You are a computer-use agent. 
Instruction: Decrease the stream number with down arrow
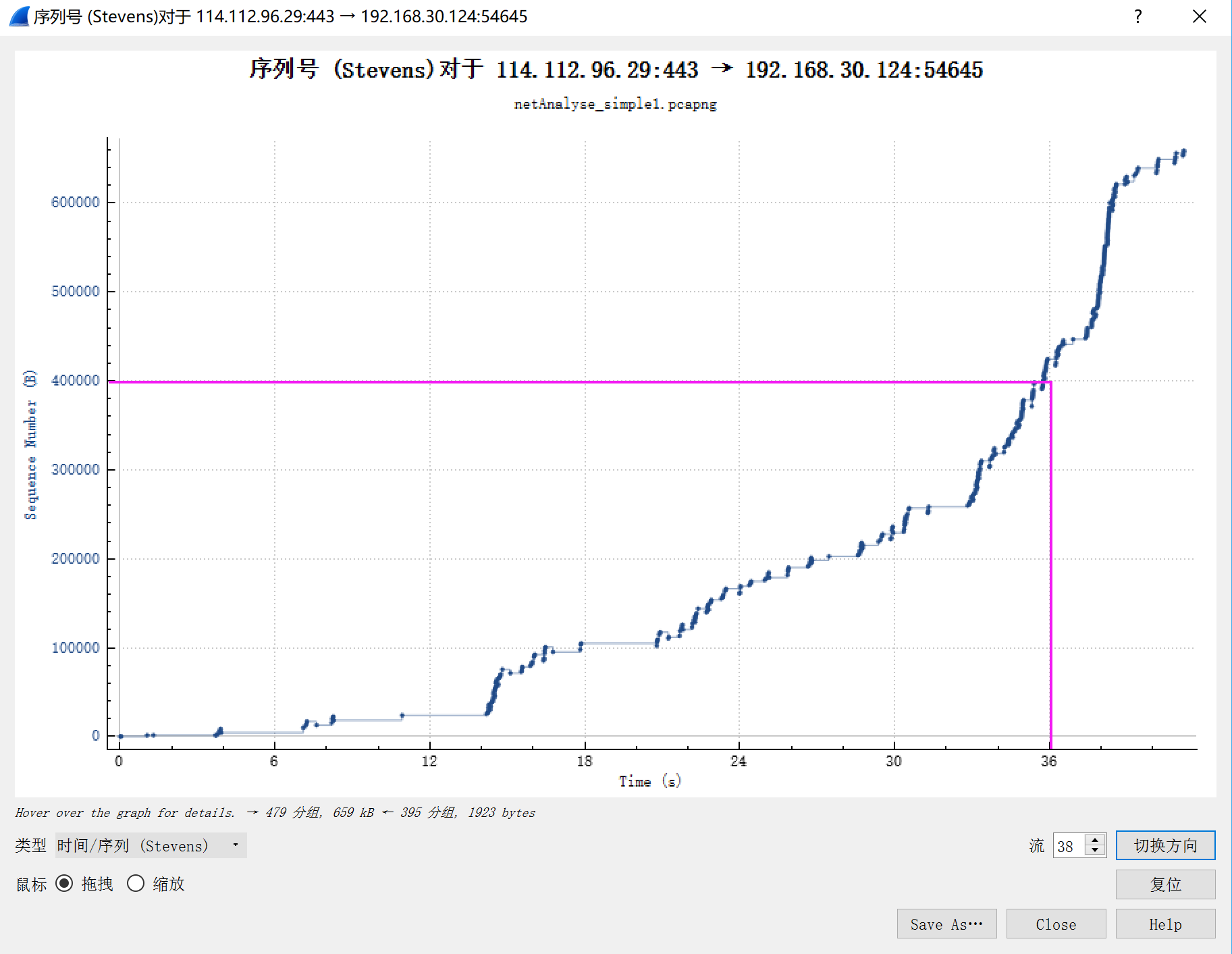tap(1095, 850)
